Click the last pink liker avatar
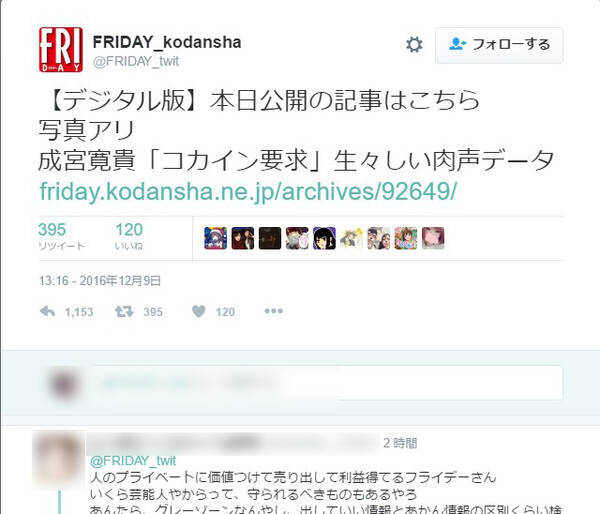This screenshot has width=600, height=514. tap(433, 238)
